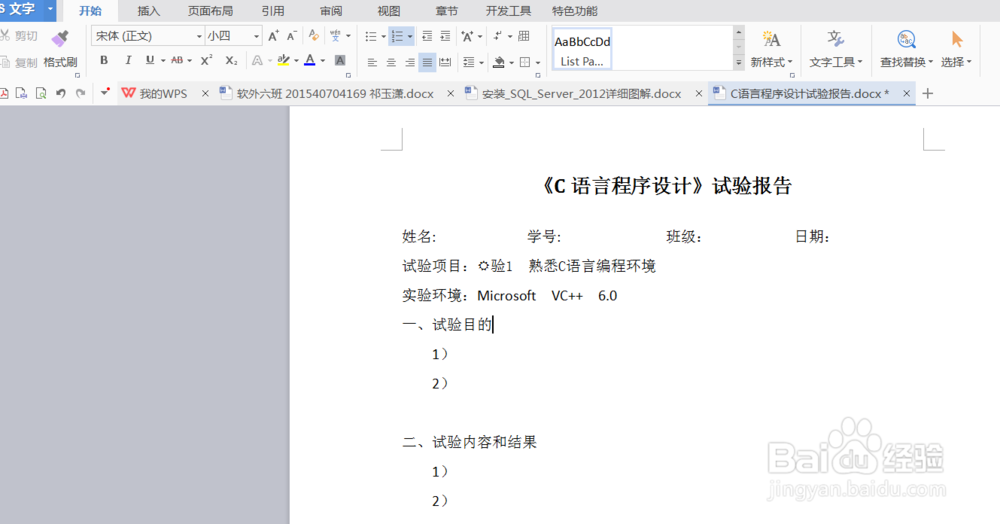Click the export PDF icon
Image resolution: width=1000 pixels, height=524 pixels.
pos(4,93)
